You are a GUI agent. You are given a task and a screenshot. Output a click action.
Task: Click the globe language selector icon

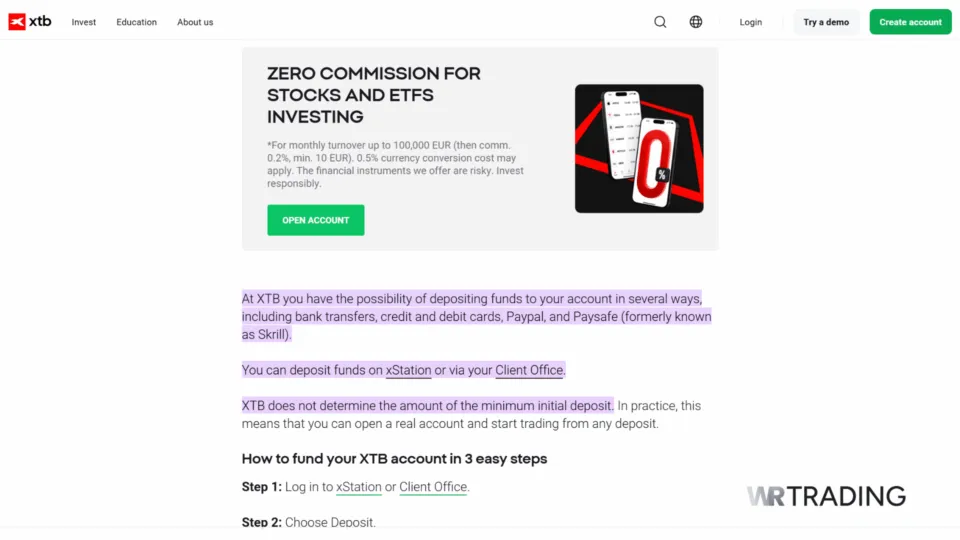(696, 22)
